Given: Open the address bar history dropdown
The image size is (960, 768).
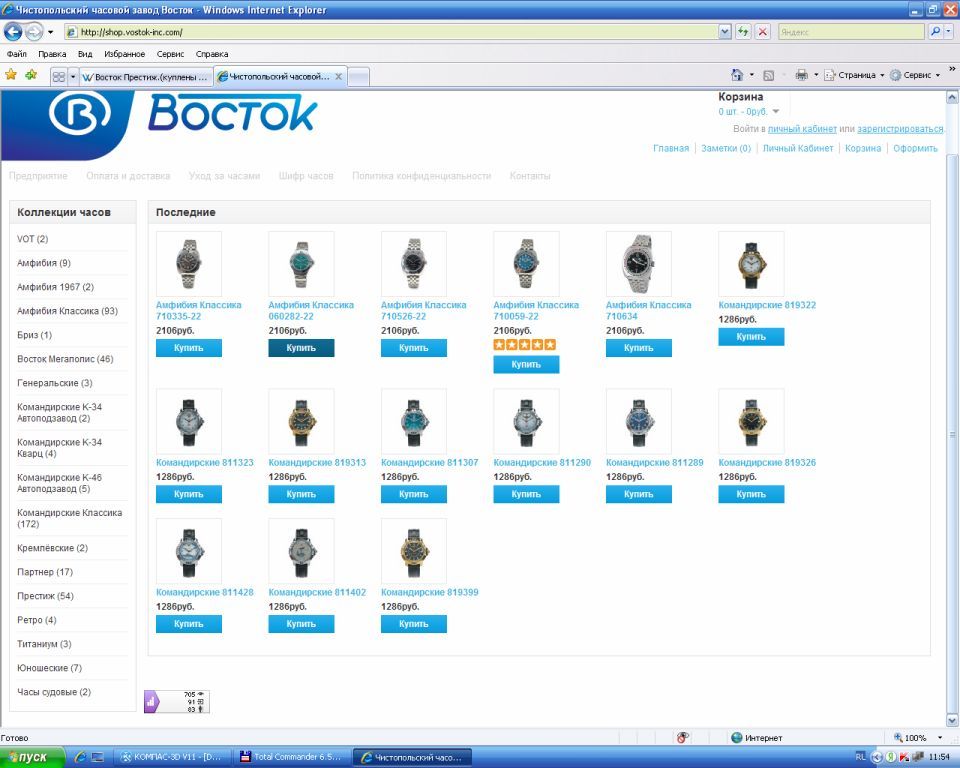Looking at the screenshot, I should [x=725, y=32].
